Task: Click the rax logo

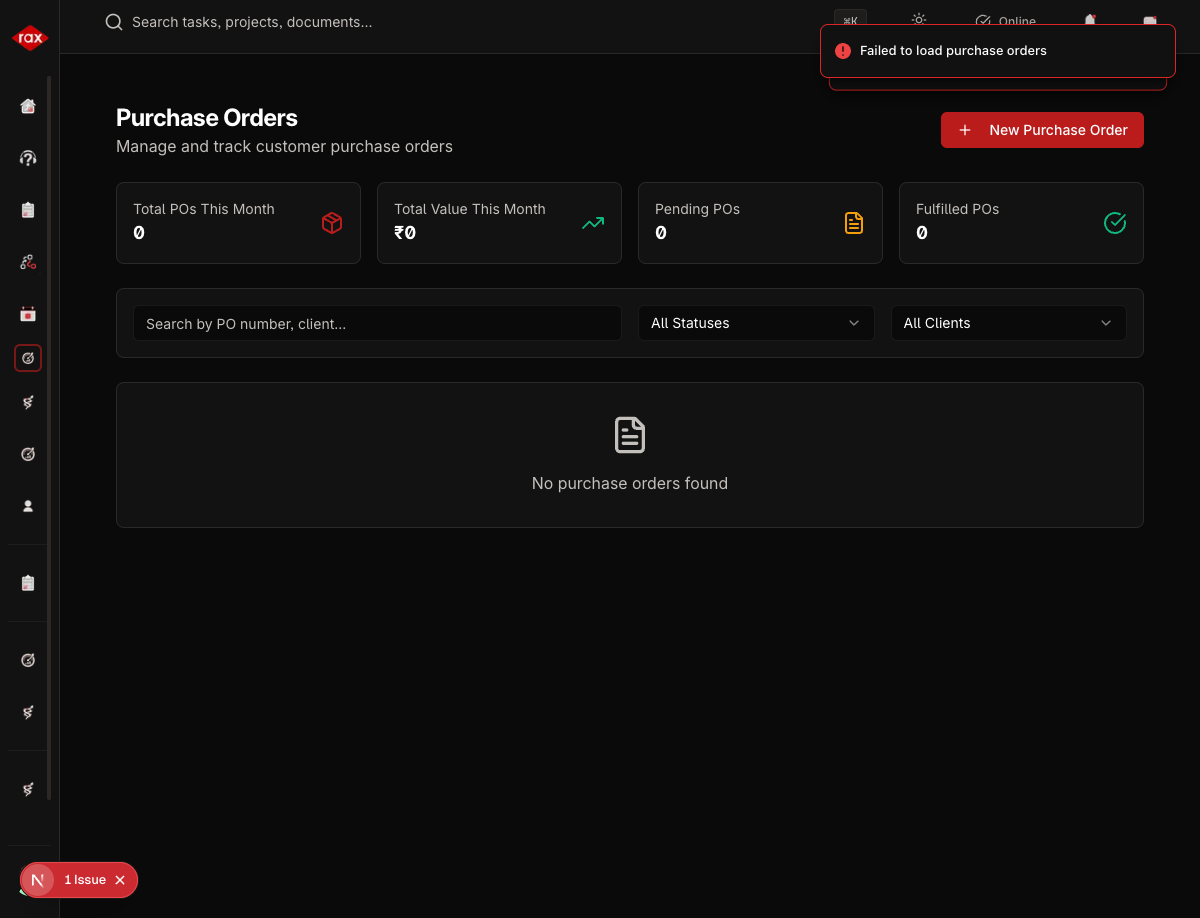Action: (29, 38)
